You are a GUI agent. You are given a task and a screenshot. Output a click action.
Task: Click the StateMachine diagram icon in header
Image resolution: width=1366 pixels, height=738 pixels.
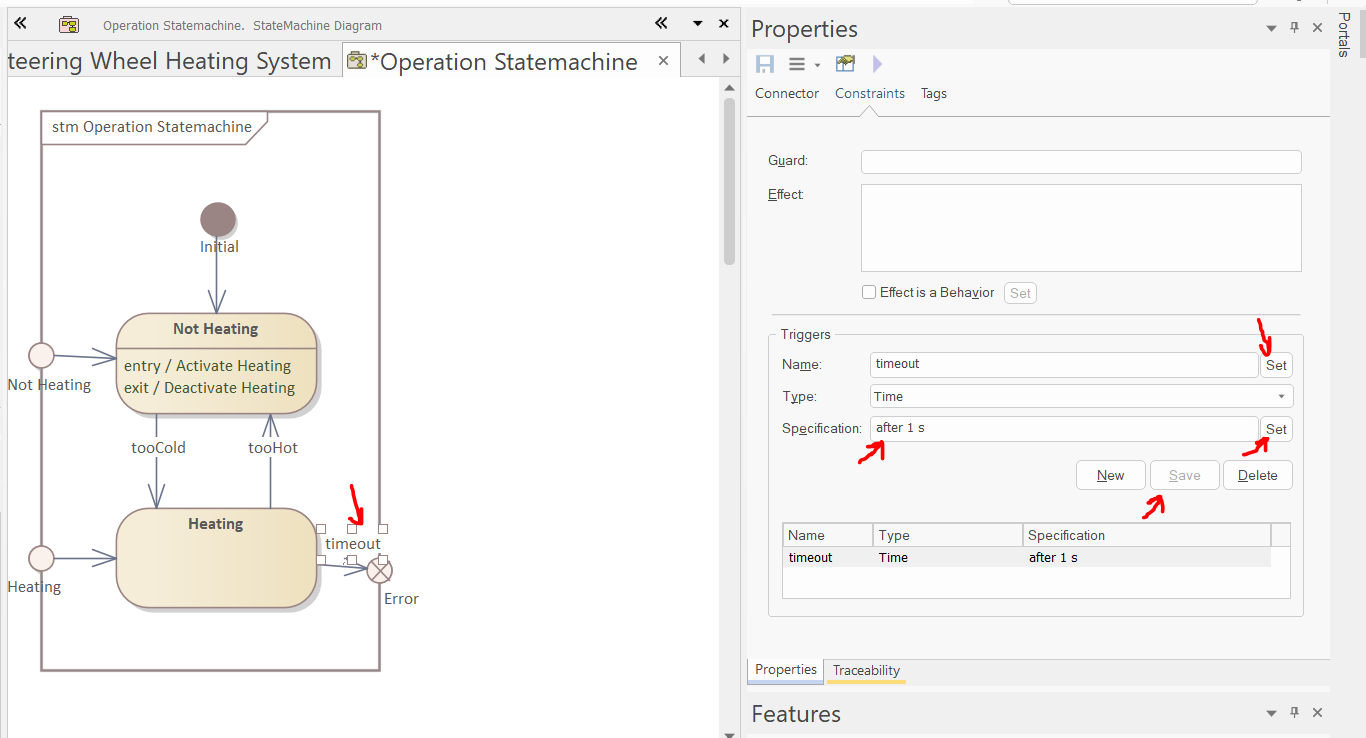point(68,25)
